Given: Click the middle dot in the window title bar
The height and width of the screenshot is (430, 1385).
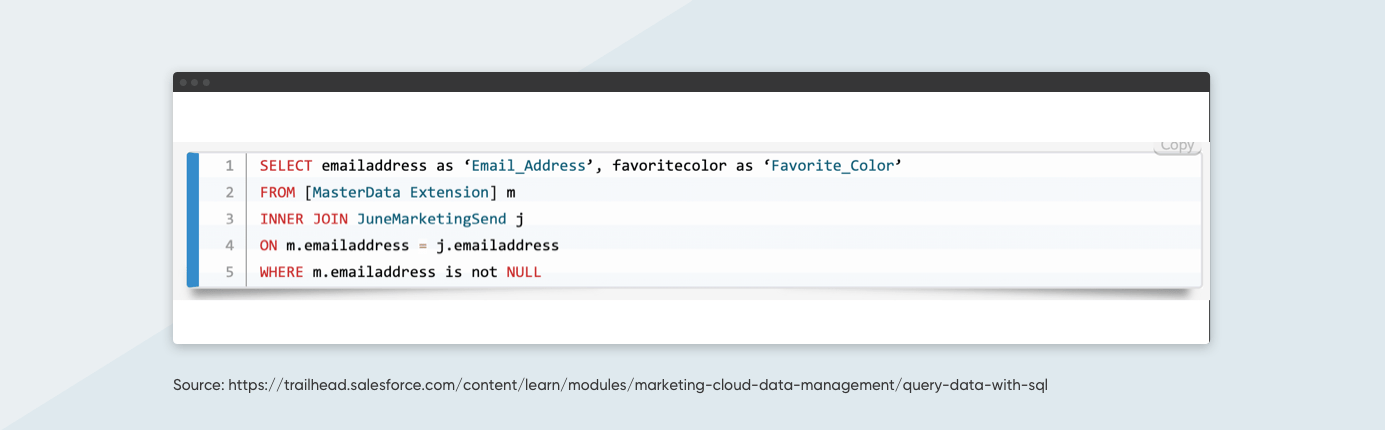Looking at the screenshot, I should click(x=195, y=82).
